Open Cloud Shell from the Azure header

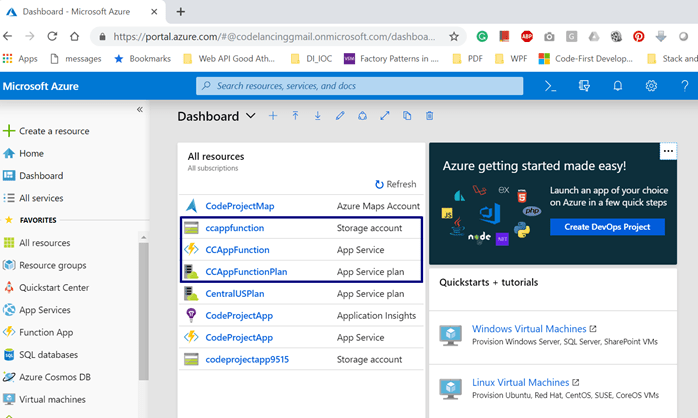(550, 86)
